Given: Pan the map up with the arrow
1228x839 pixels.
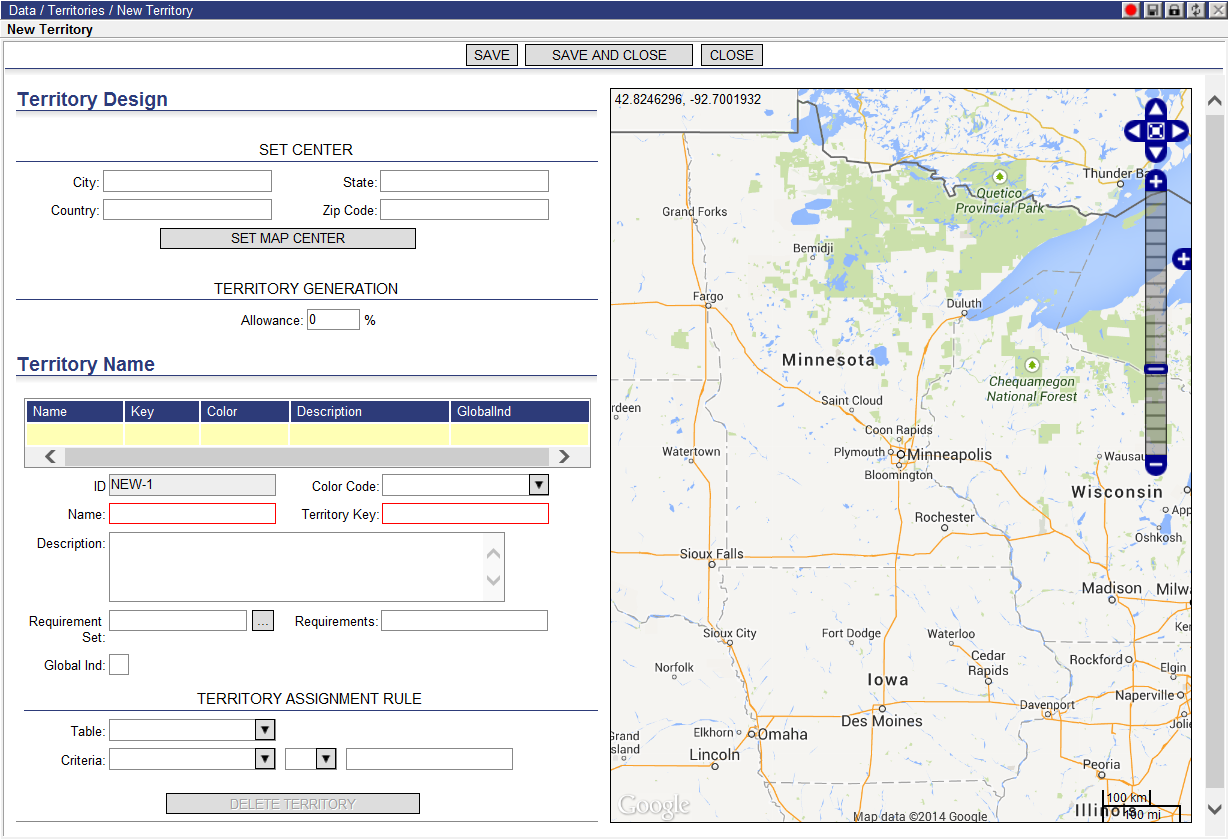Looking at the screenshot, I should (x=1156, y=108).
